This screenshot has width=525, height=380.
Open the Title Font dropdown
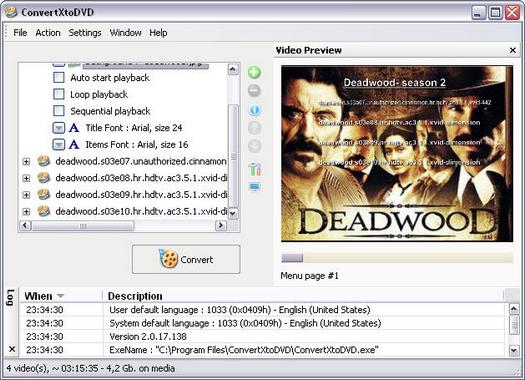click(59, 128)
